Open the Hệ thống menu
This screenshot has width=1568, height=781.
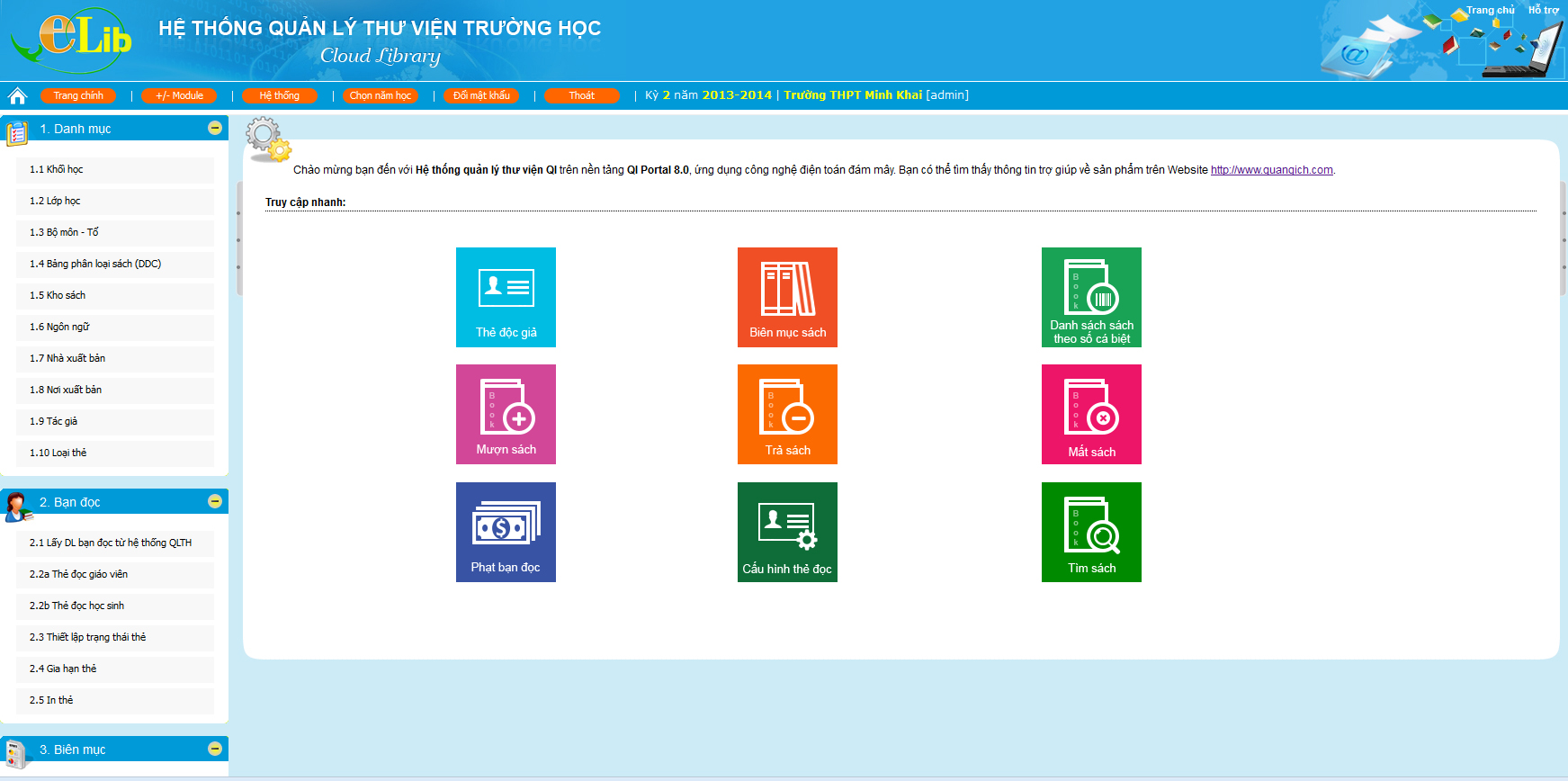click(280, 95)
